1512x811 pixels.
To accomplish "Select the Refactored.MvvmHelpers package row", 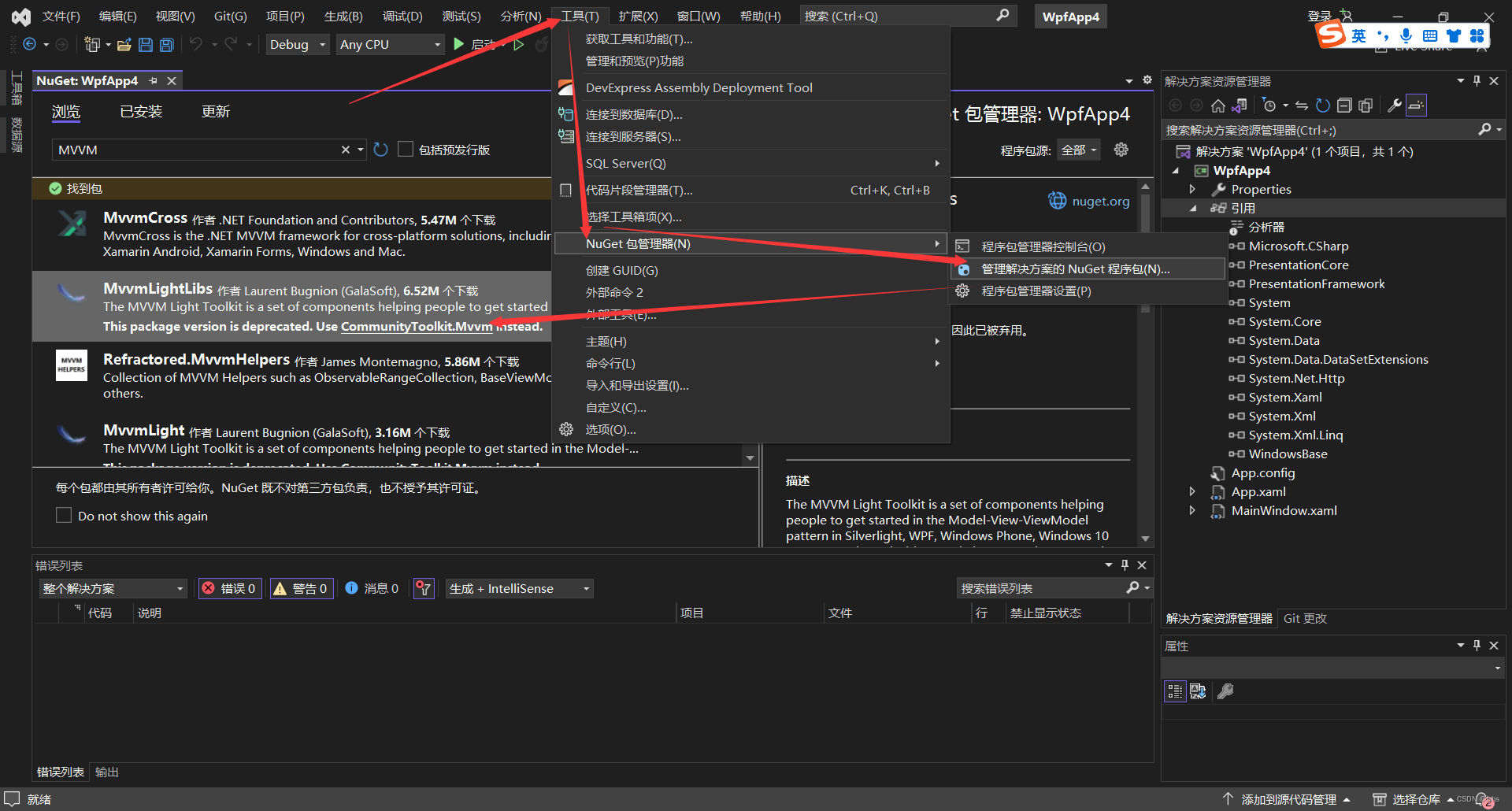I will click(x=291, y=376).
